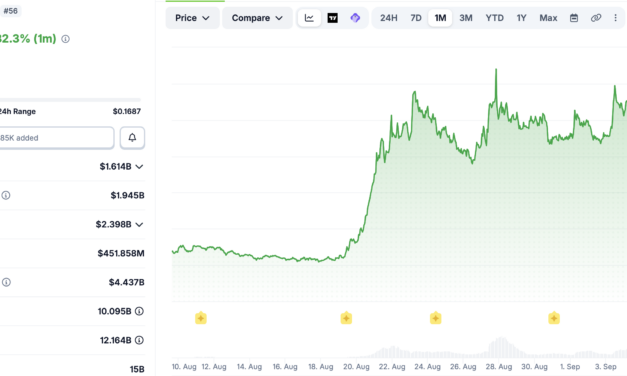The image size is (627, 376).
Task: Click the purple diamond chart icon
Action: tap(355, 18)
